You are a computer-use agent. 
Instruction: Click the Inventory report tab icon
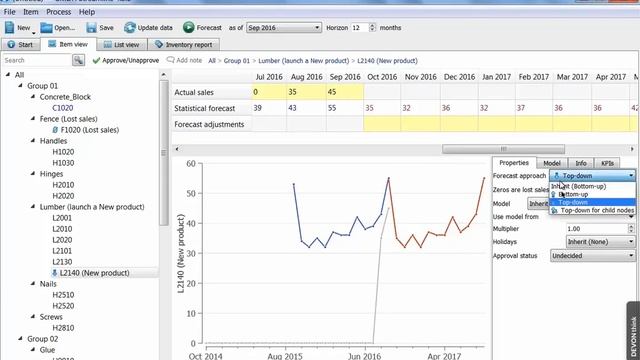coord(159,44)
